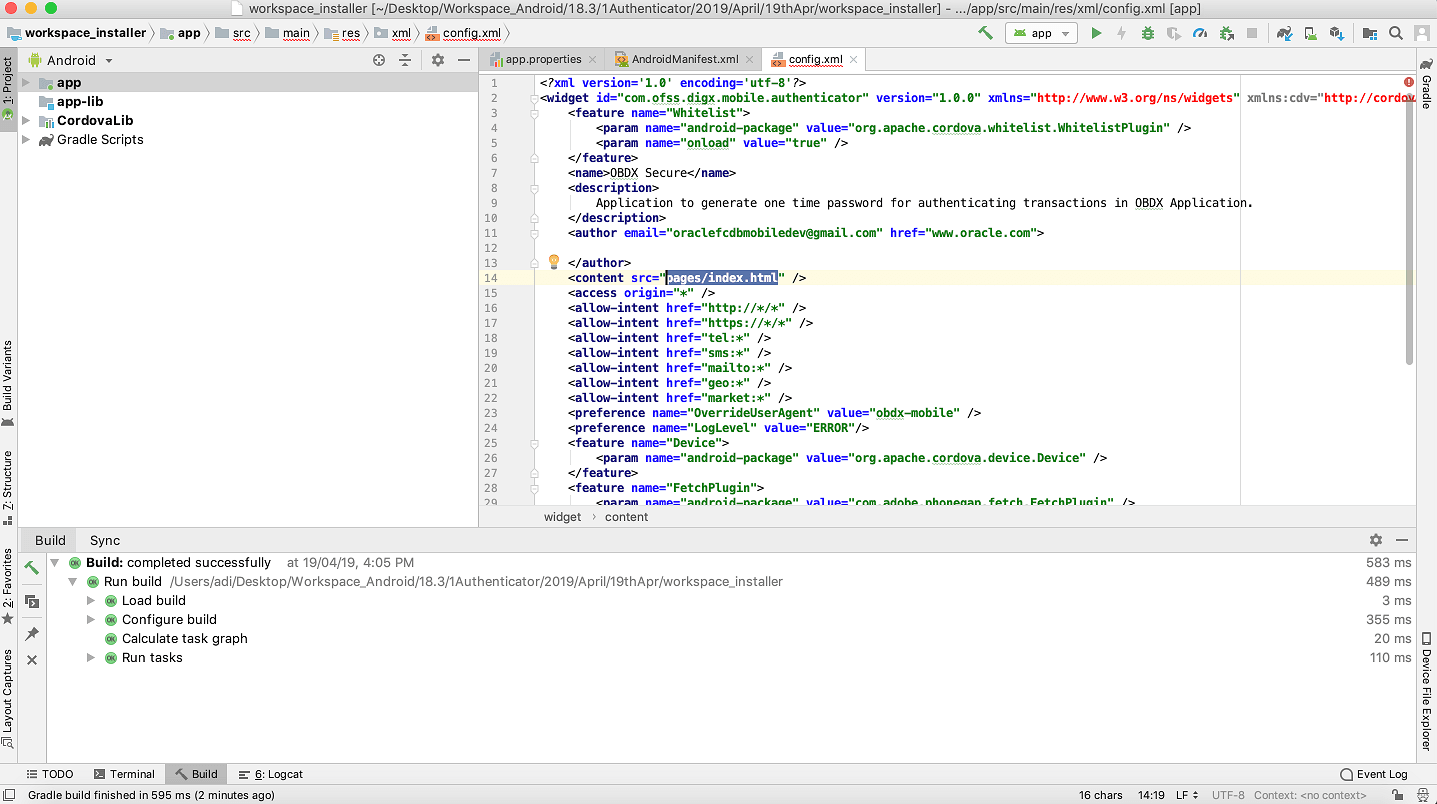Click Search Everywhere magnifying glass

tap(1397, 33)
